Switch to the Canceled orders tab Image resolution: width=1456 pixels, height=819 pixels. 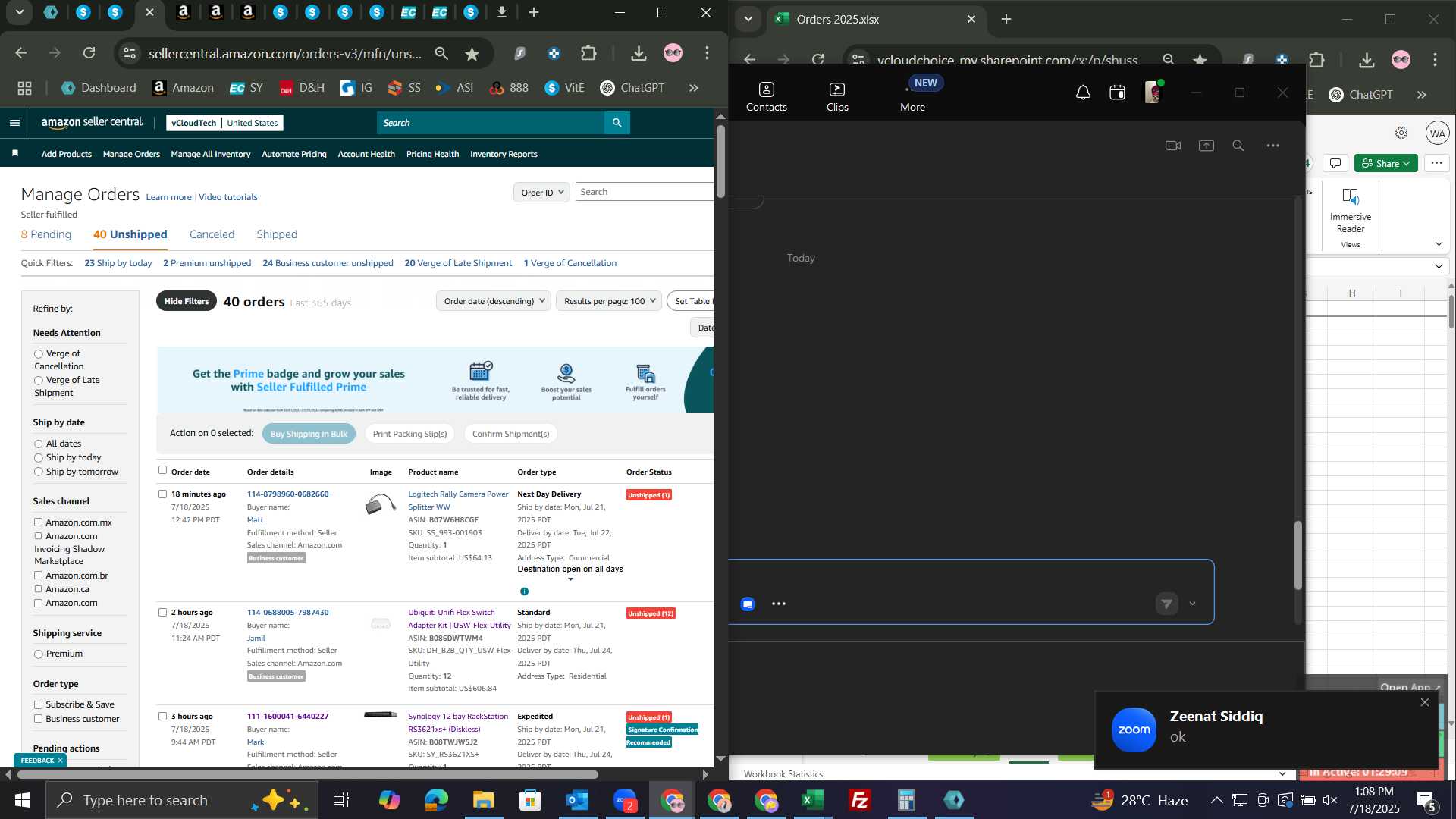point(212,234)
